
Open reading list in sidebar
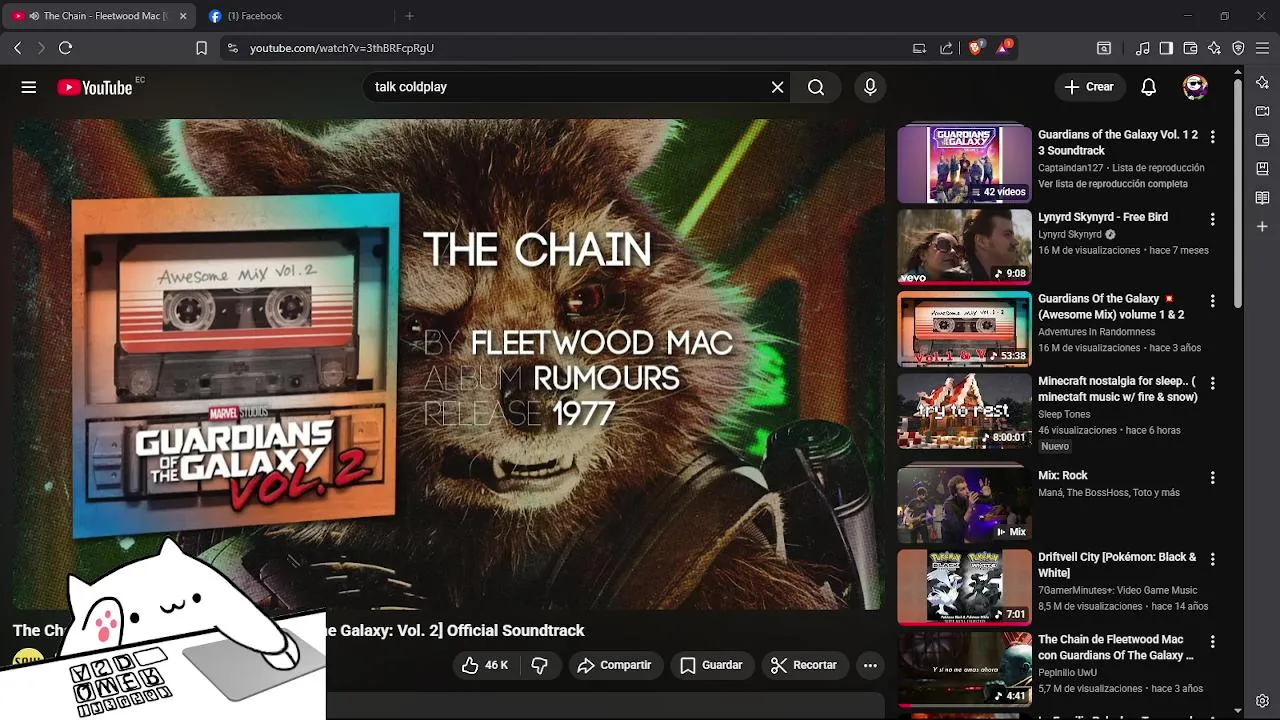coord(1262,198)
